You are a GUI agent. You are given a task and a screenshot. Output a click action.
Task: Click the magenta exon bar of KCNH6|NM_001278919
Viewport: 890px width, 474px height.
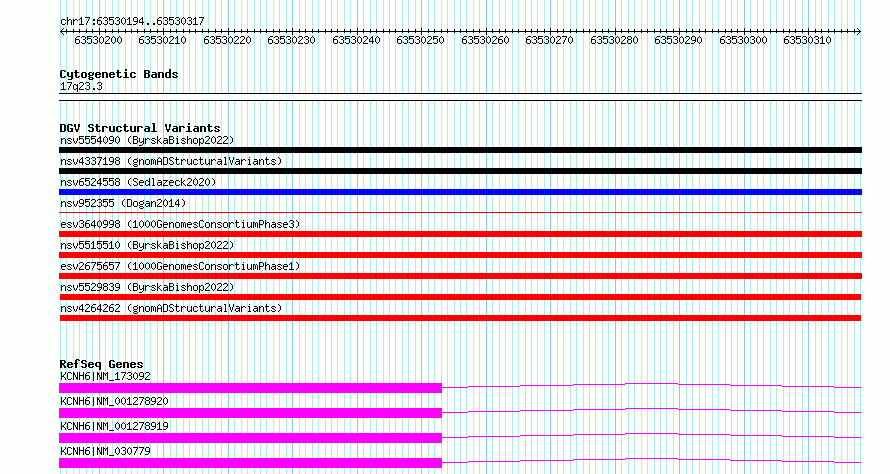pyautogui.click(x=250, y=438)
